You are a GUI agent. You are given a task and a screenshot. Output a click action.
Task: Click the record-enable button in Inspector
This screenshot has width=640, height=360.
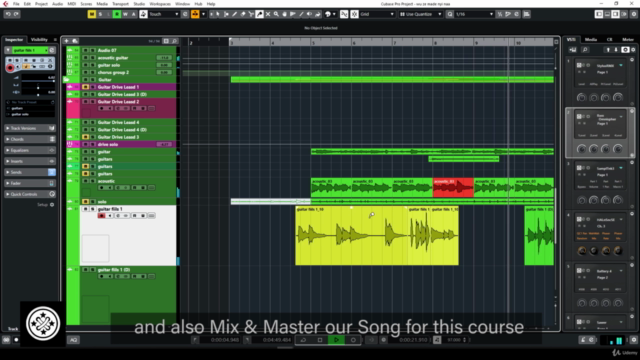coord(10,68)
